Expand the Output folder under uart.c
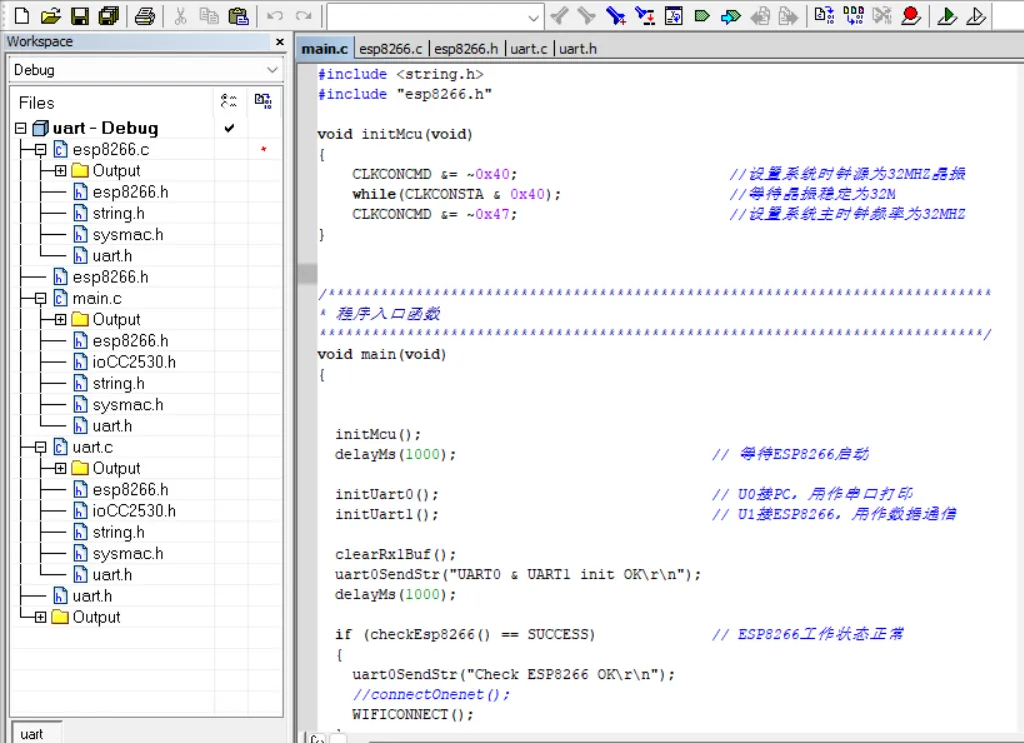1024x743 pixels. 61,468
